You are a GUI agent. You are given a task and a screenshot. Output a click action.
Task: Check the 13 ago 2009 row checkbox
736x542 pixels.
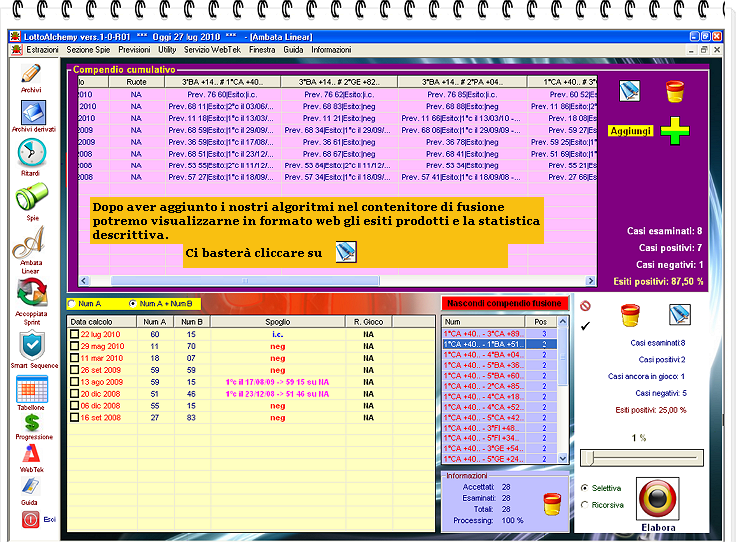(74, 382)
